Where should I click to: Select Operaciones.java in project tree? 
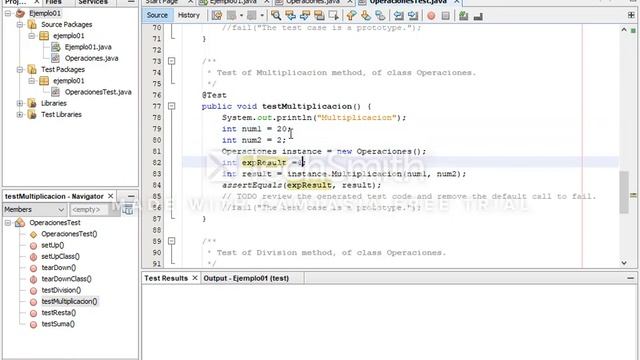(91, 58)
